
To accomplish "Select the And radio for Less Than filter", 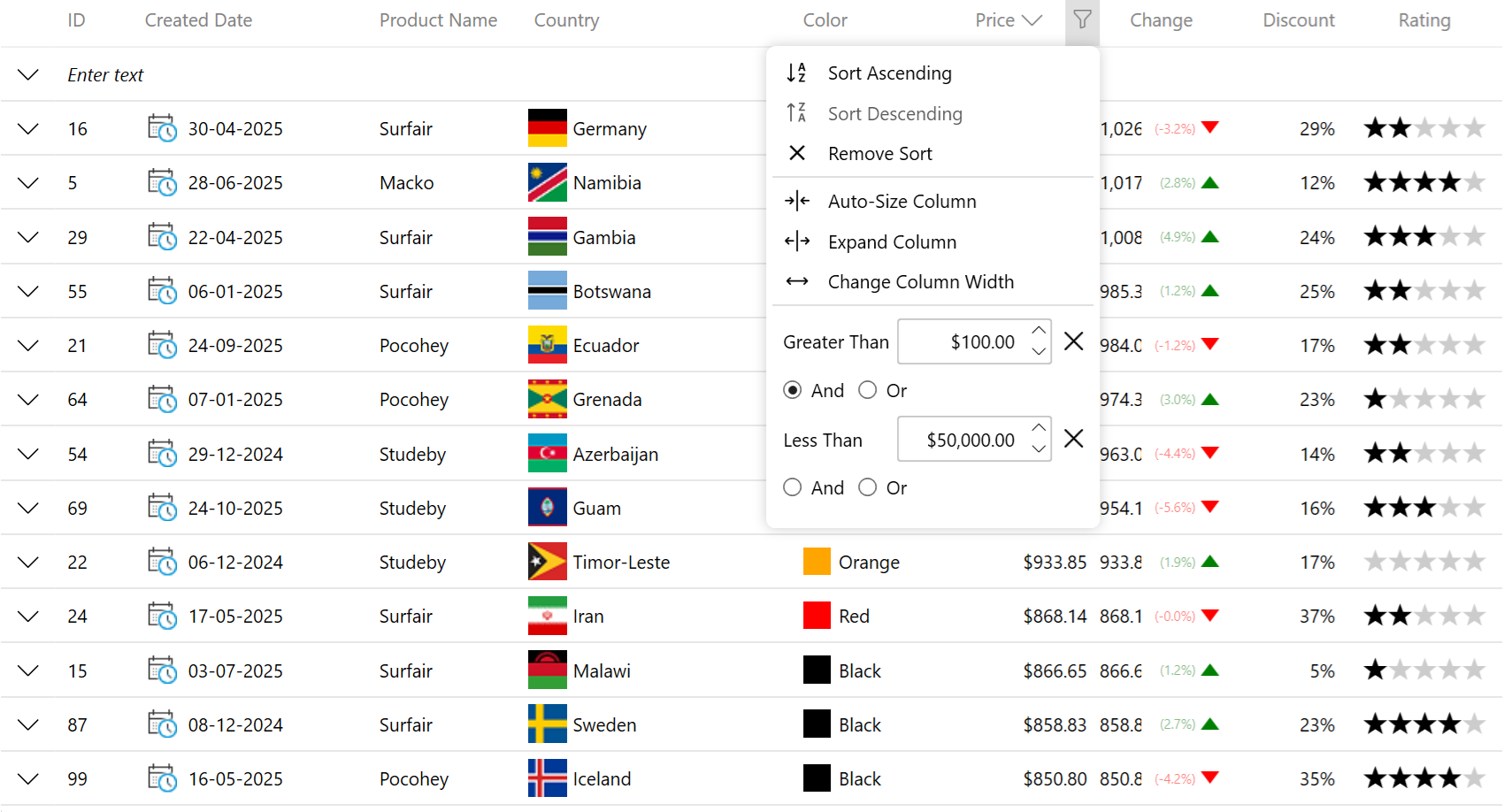I will [x=792, y=486].
